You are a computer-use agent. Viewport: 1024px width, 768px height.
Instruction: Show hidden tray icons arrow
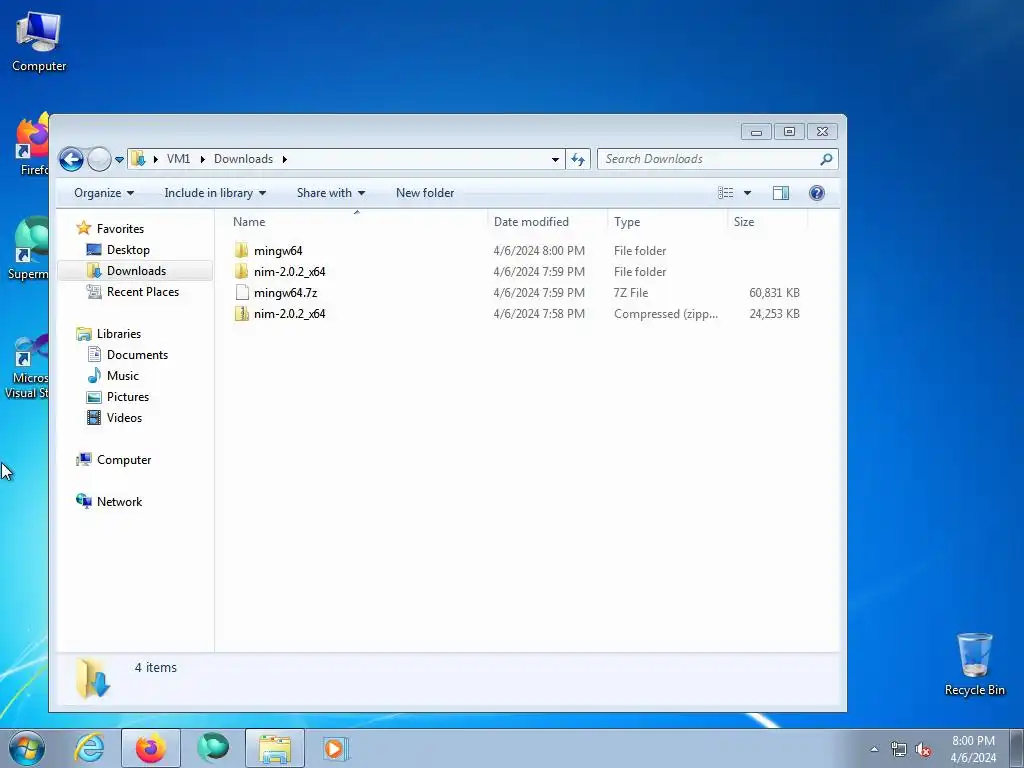coord(874,749)
